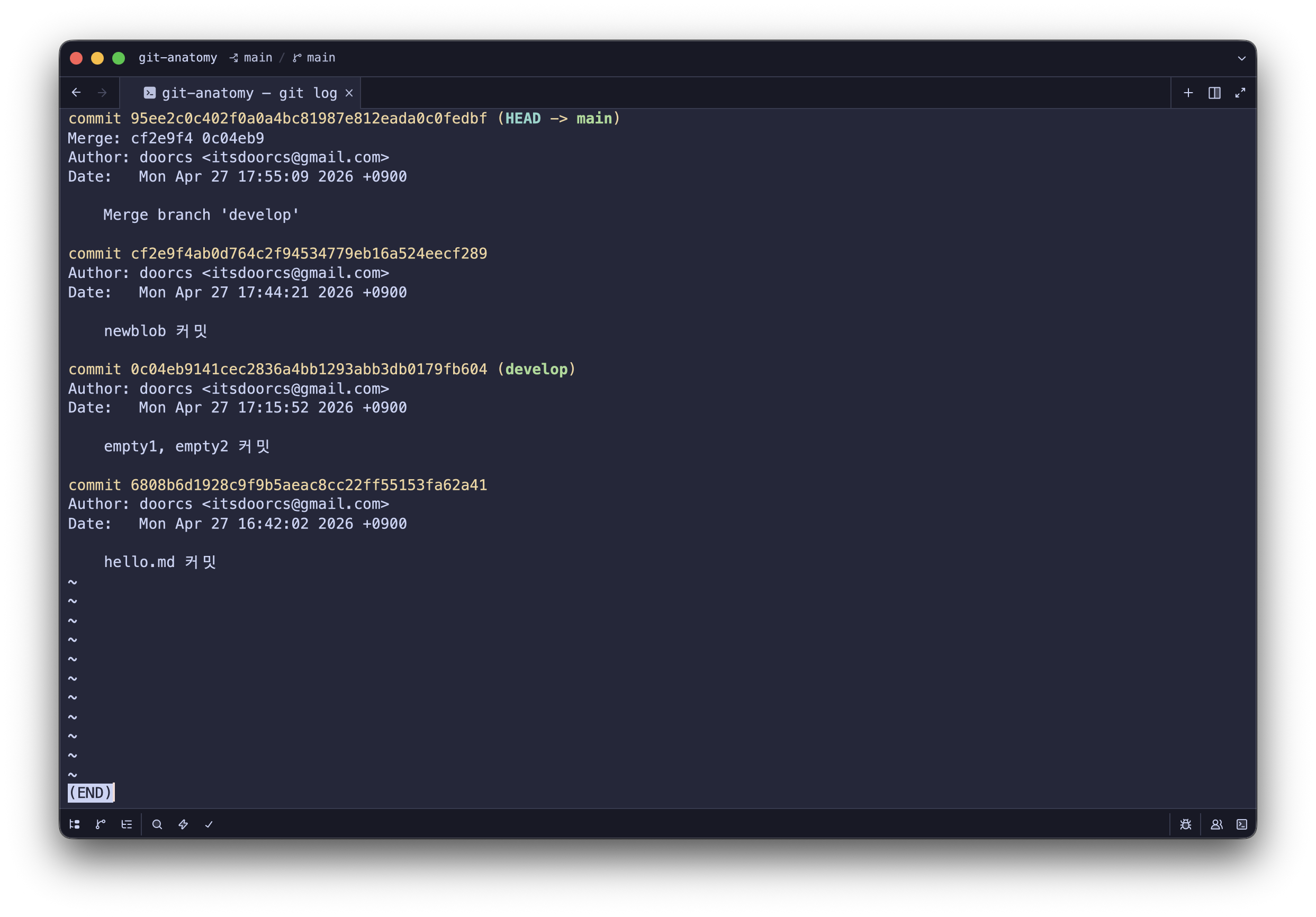Click the lightning bolt icon
The image size is (1316, 917).
(183, 824)
